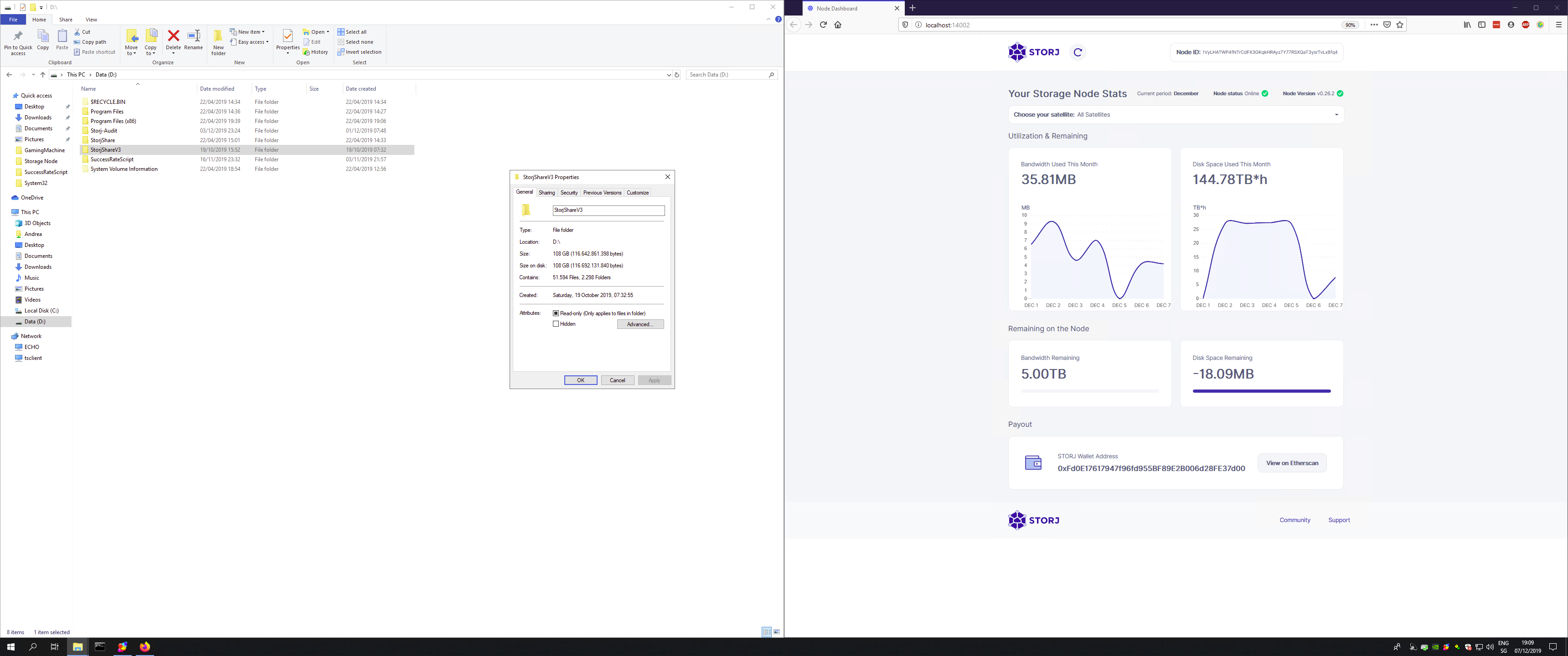Click the Rename icon in ribbon
This screenshot has width=1568, height=656.
194,38
